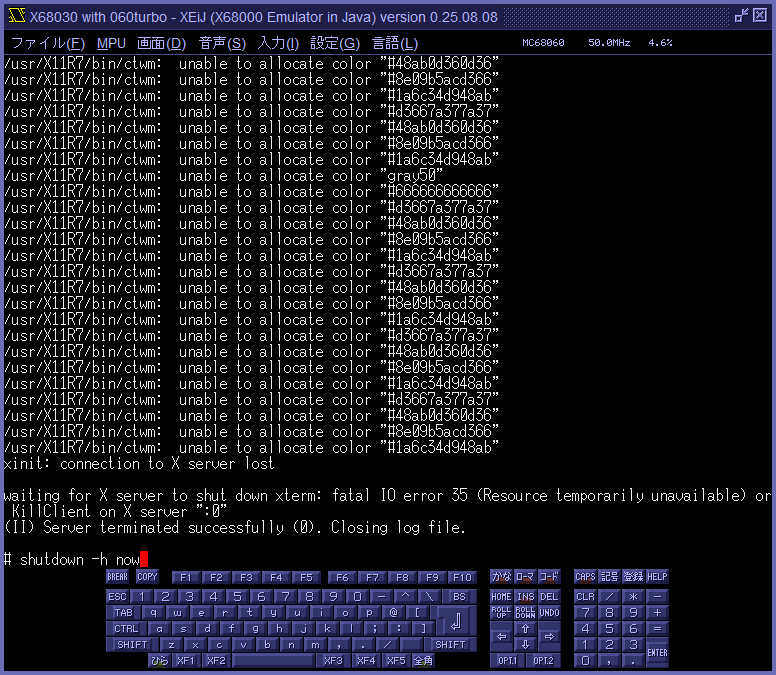
Task: Click the UNDO key
Action: [549, 613]
